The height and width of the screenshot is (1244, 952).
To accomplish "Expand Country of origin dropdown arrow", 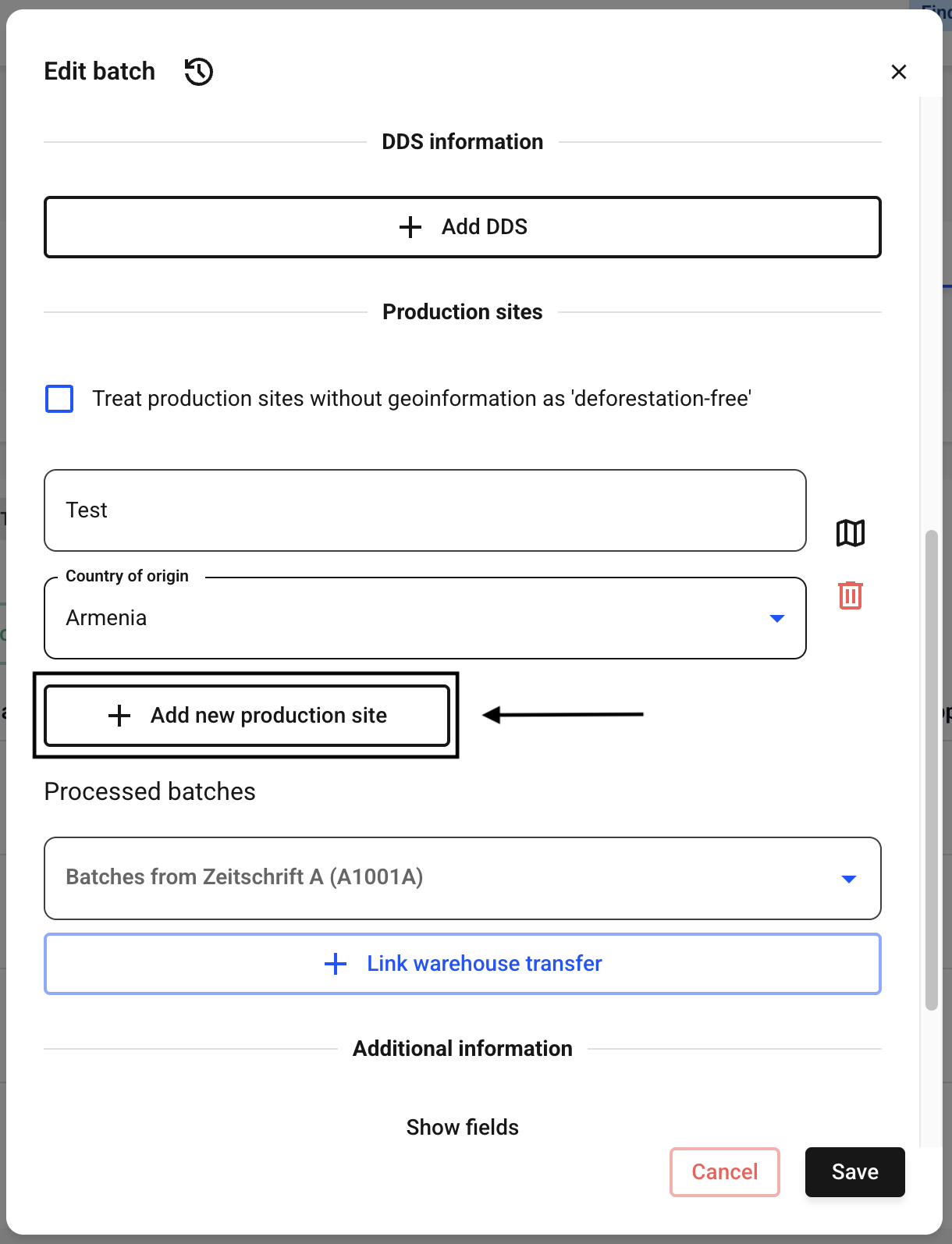I will coord(777,618).
